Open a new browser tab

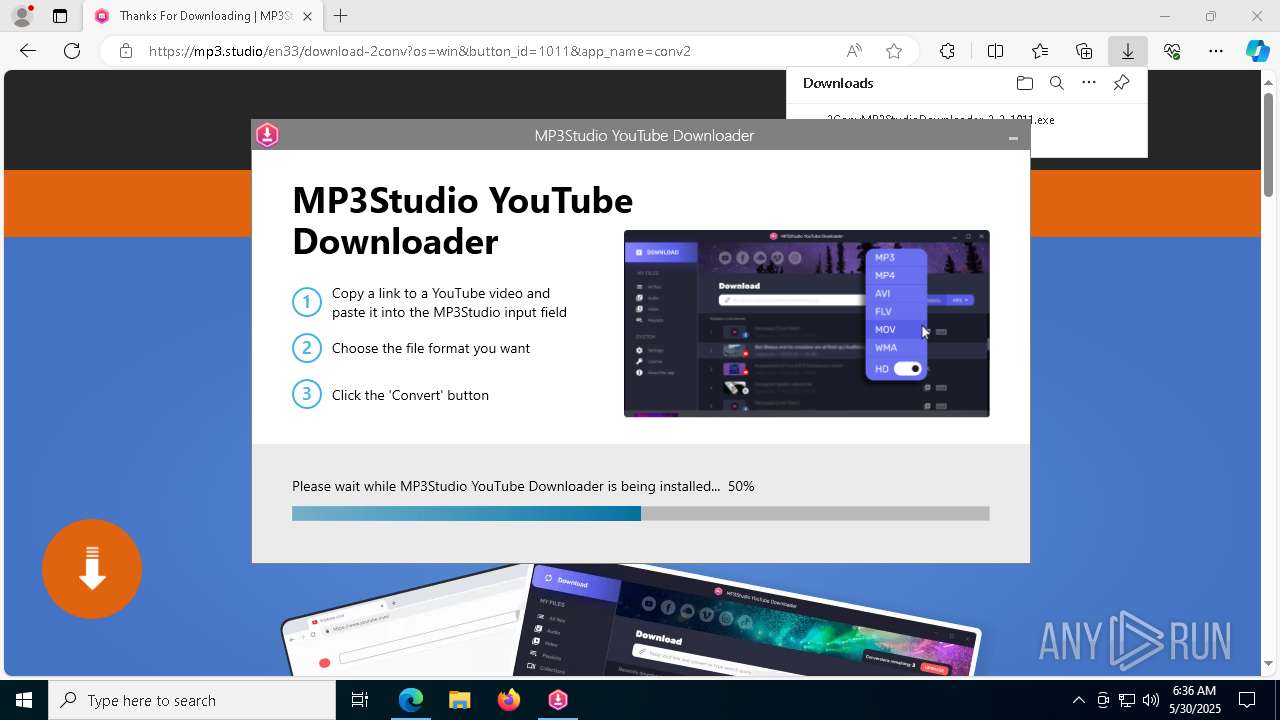coord(341,16)
